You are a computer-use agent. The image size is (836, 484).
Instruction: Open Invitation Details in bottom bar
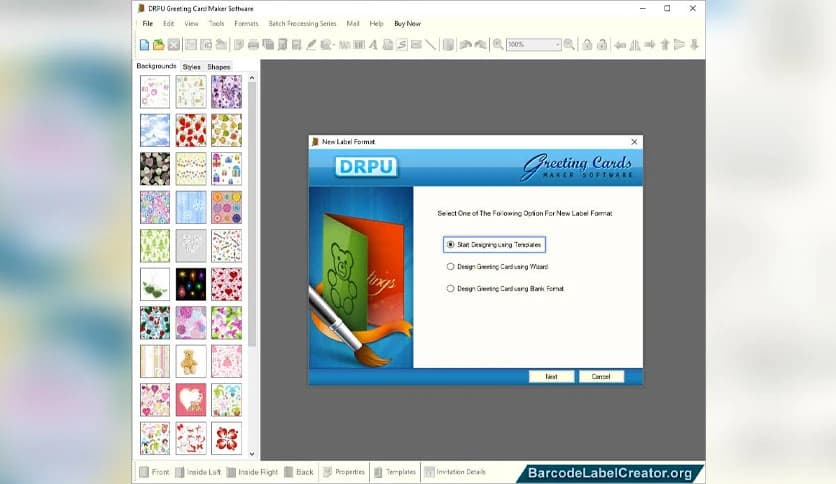tap(455, 472)
